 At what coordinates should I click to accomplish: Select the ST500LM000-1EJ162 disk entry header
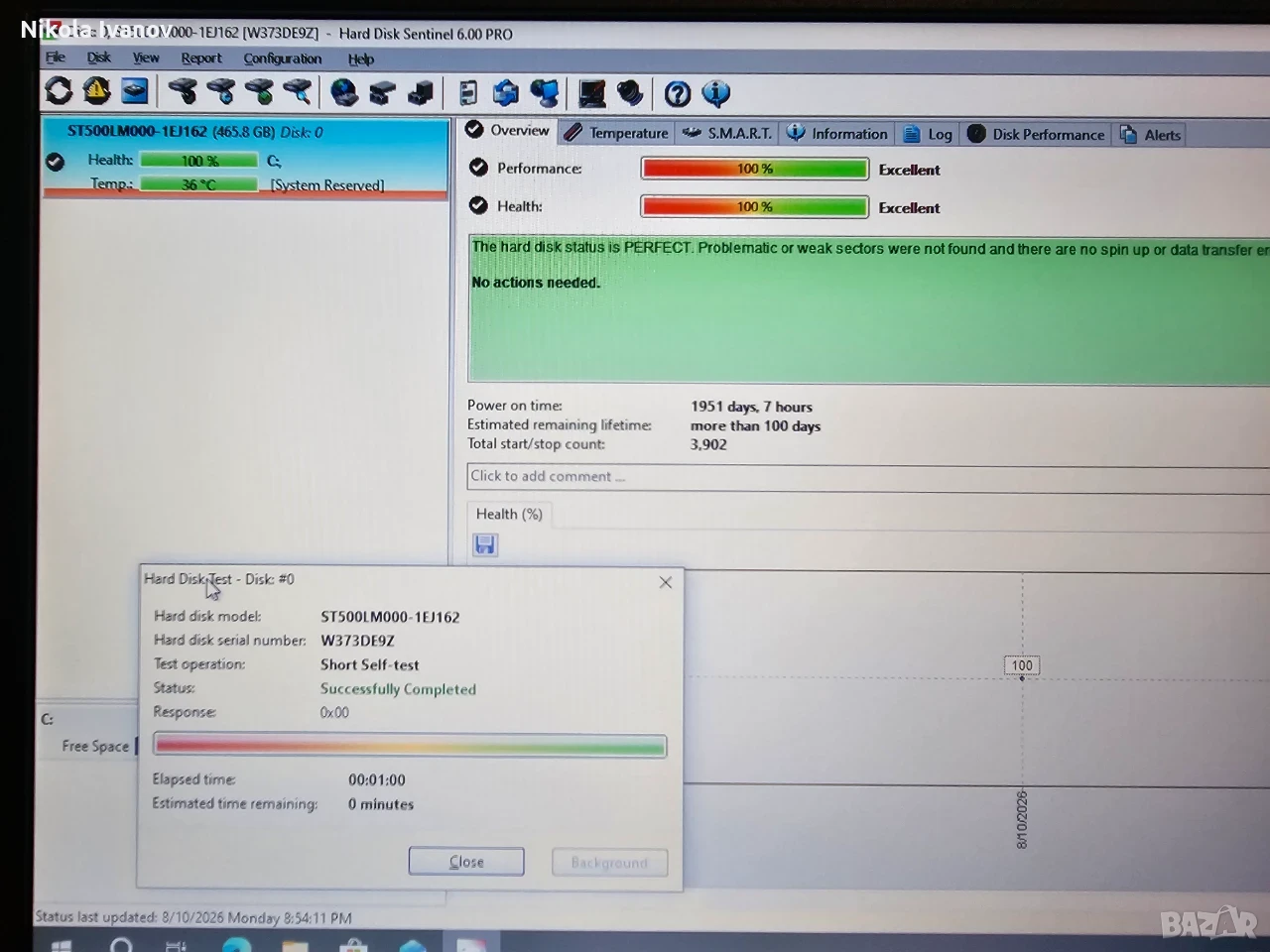coord(195,131)
